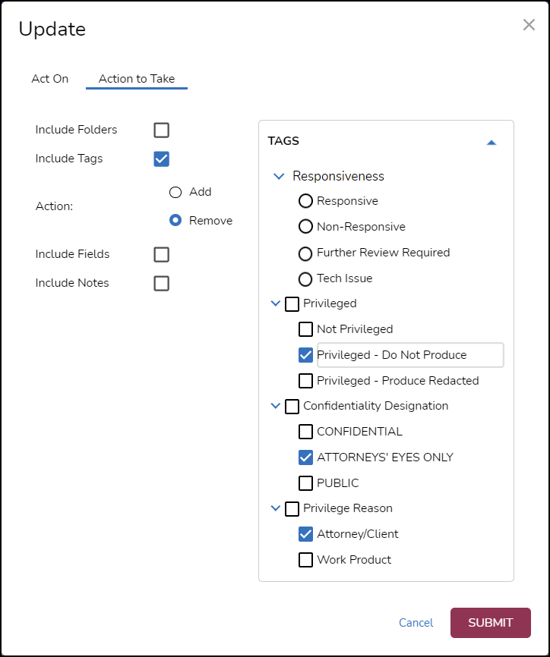The height and width of the screenshot is (657, 550).
Task: Enable the Include Folders checkbox
Action: pyautogui.click(x=161, y=130)
